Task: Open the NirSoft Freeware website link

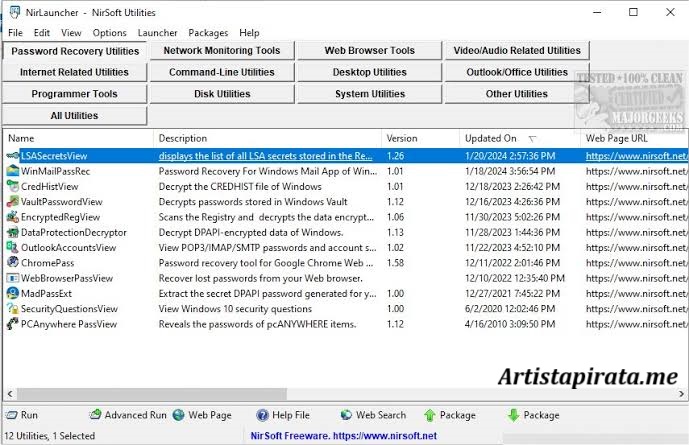Action: point(344,436)
